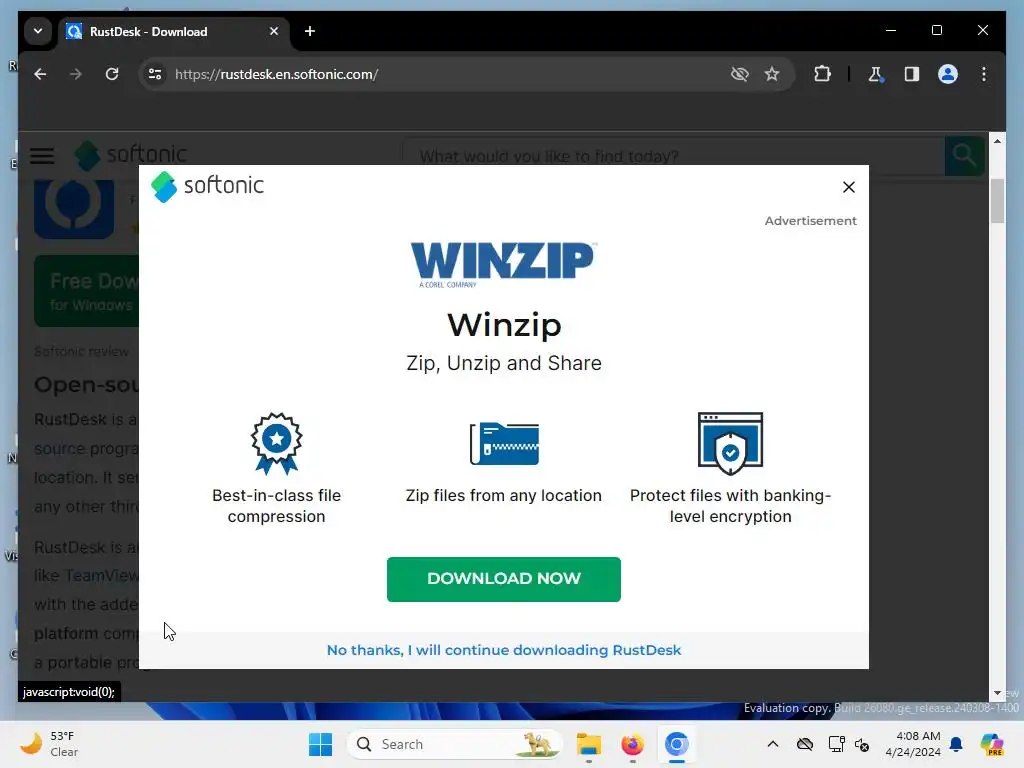Click the award ribbon compression icon

[x=276, y=443]
